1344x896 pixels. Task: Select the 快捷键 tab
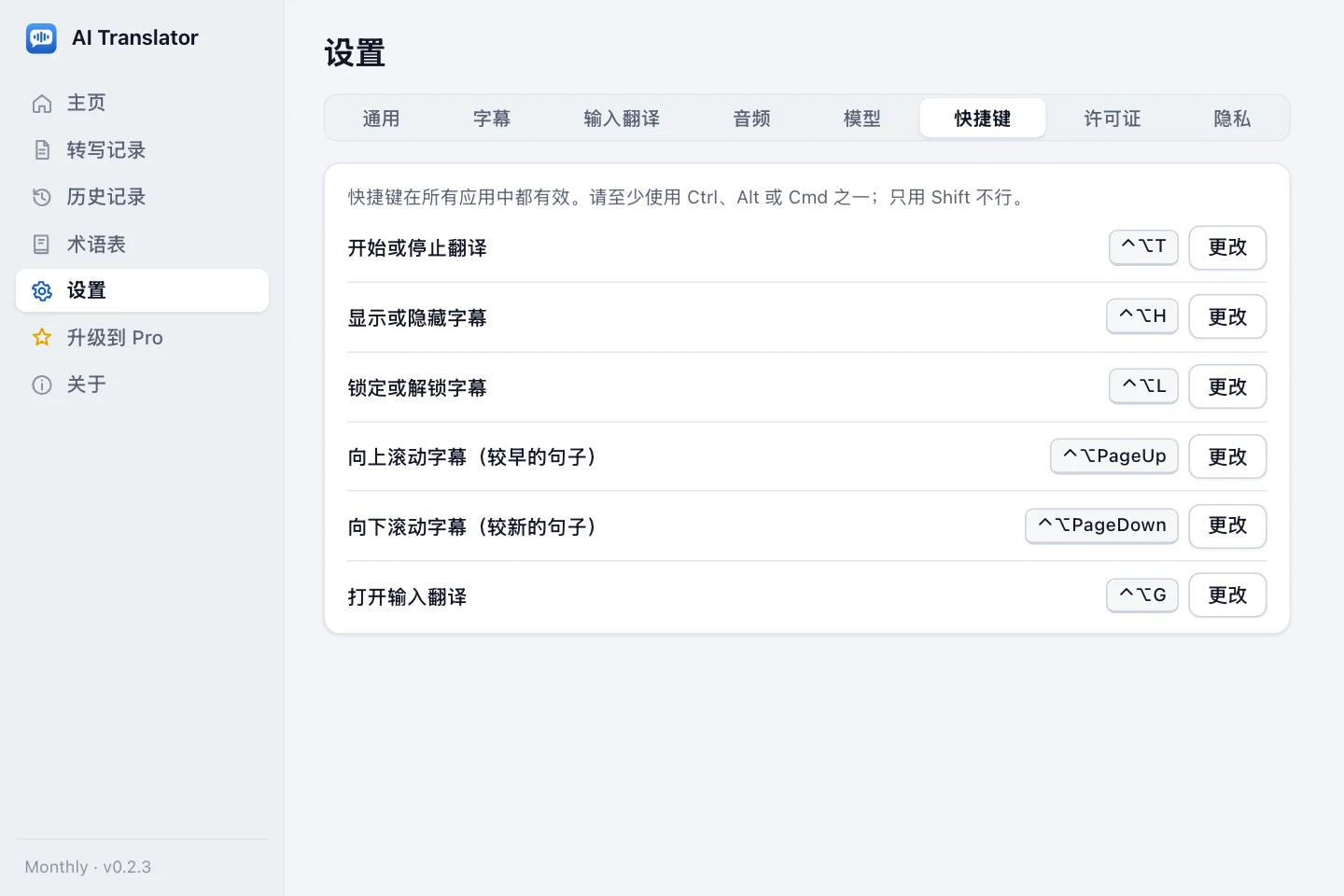[983, 119]
